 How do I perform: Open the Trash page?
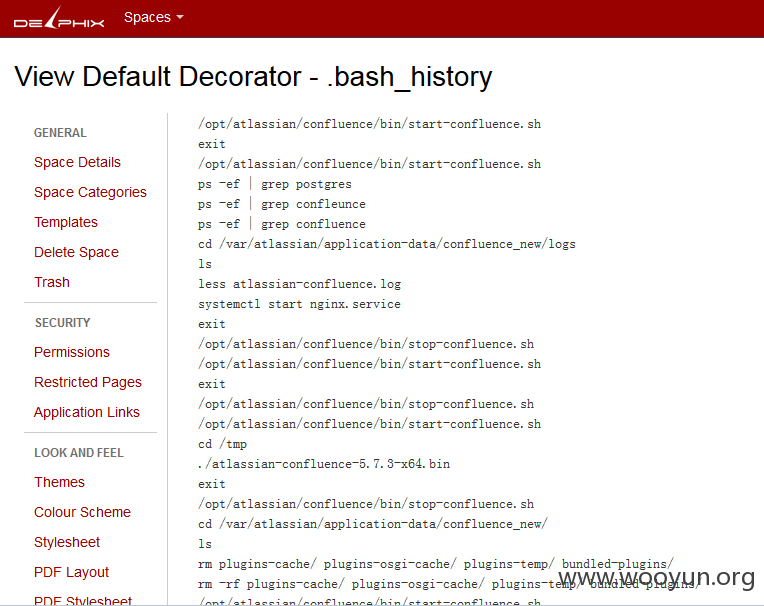coord(52,282)
